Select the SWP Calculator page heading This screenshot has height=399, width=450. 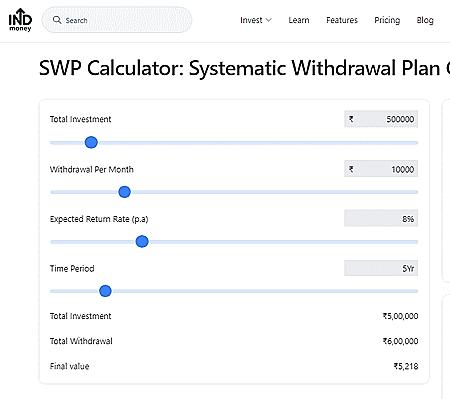(244, 68)
